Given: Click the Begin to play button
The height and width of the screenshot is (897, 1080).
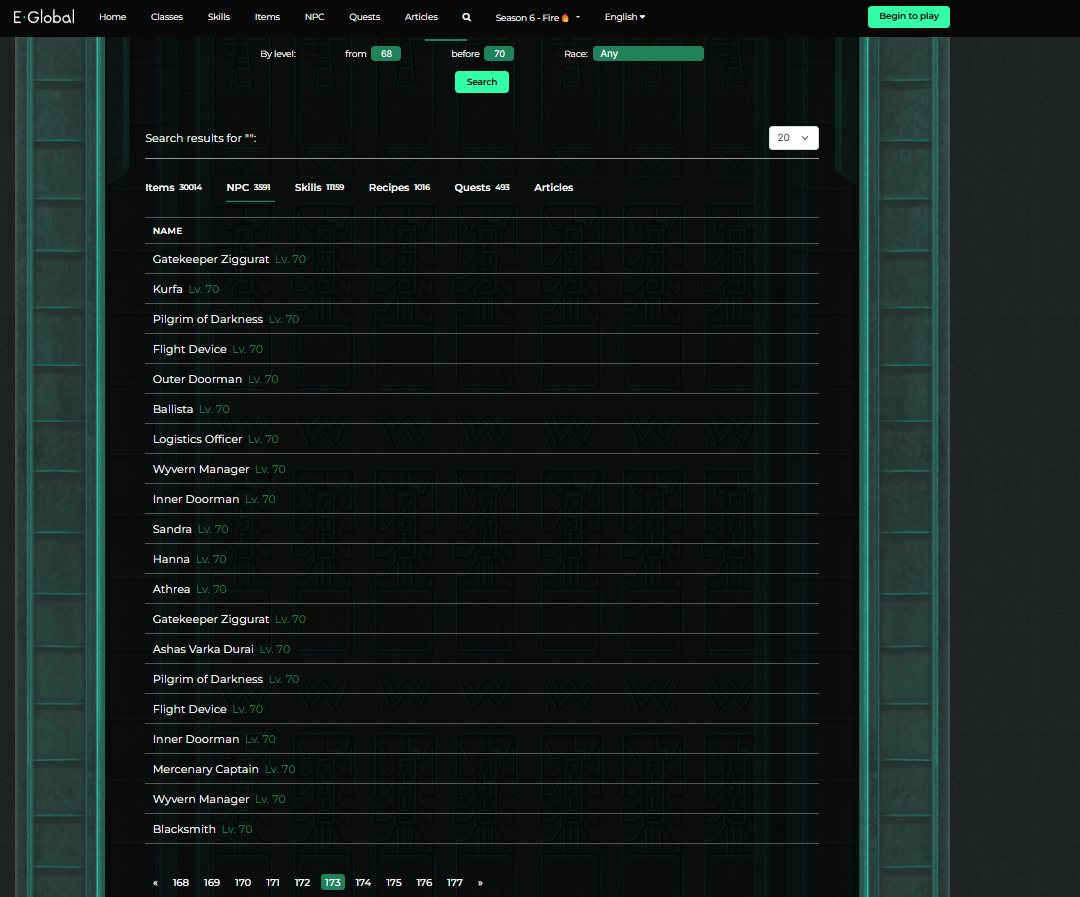Looking at the screenshot, I should [x=908, y=17].
